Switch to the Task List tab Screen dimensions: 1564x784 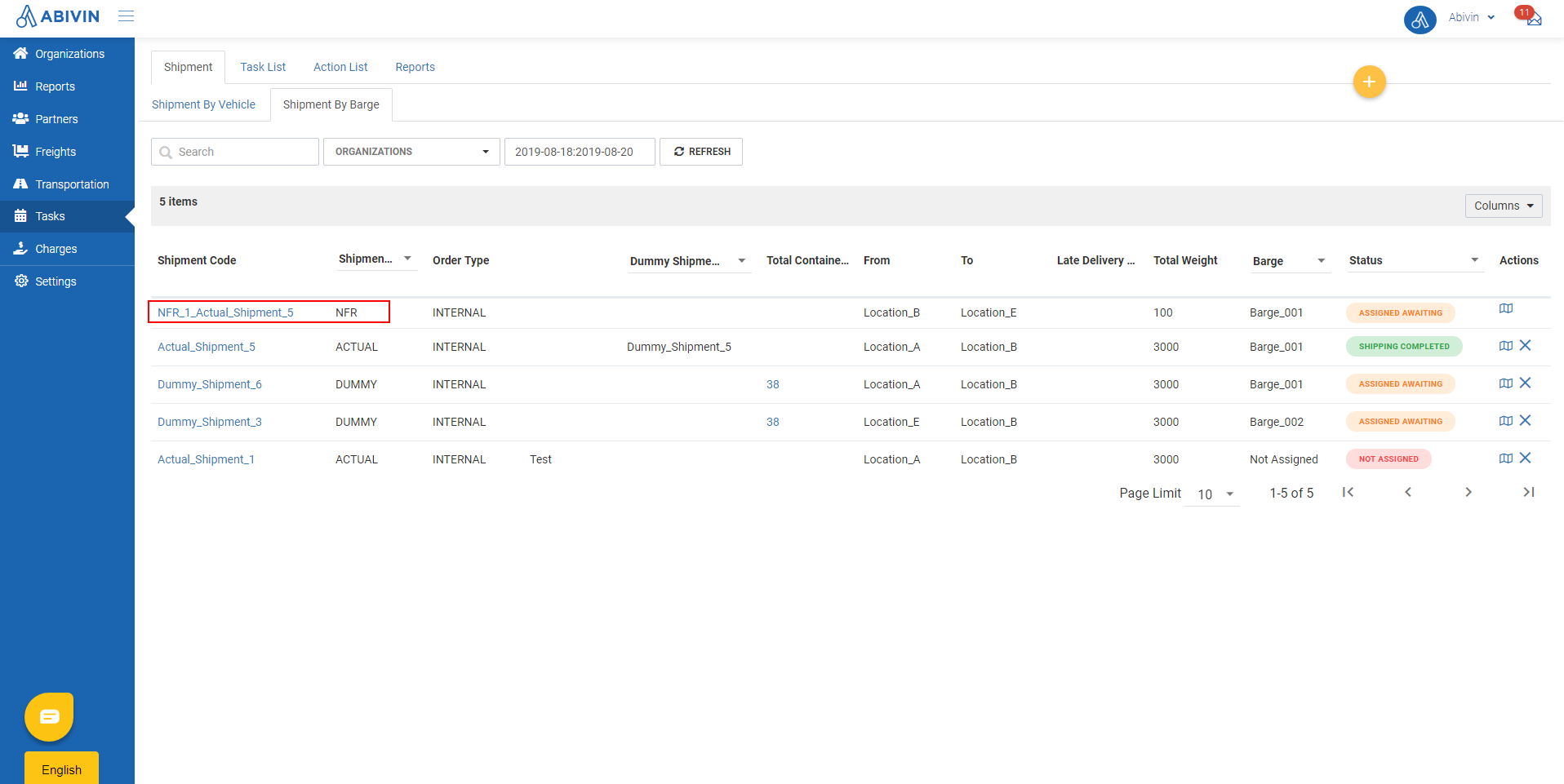pyautogui.click(x=263, y=67)
